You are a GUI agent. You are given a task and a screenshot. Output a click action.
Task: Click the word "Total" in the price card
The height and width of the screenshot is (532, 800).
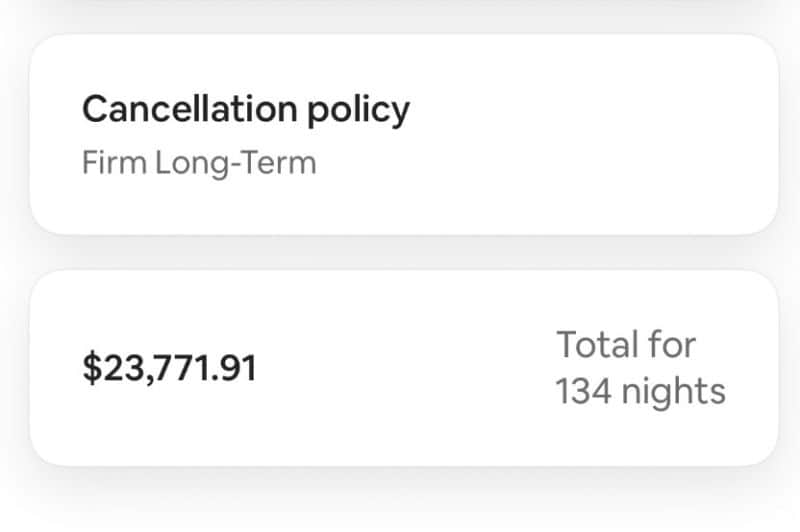(x=596, y=345)
